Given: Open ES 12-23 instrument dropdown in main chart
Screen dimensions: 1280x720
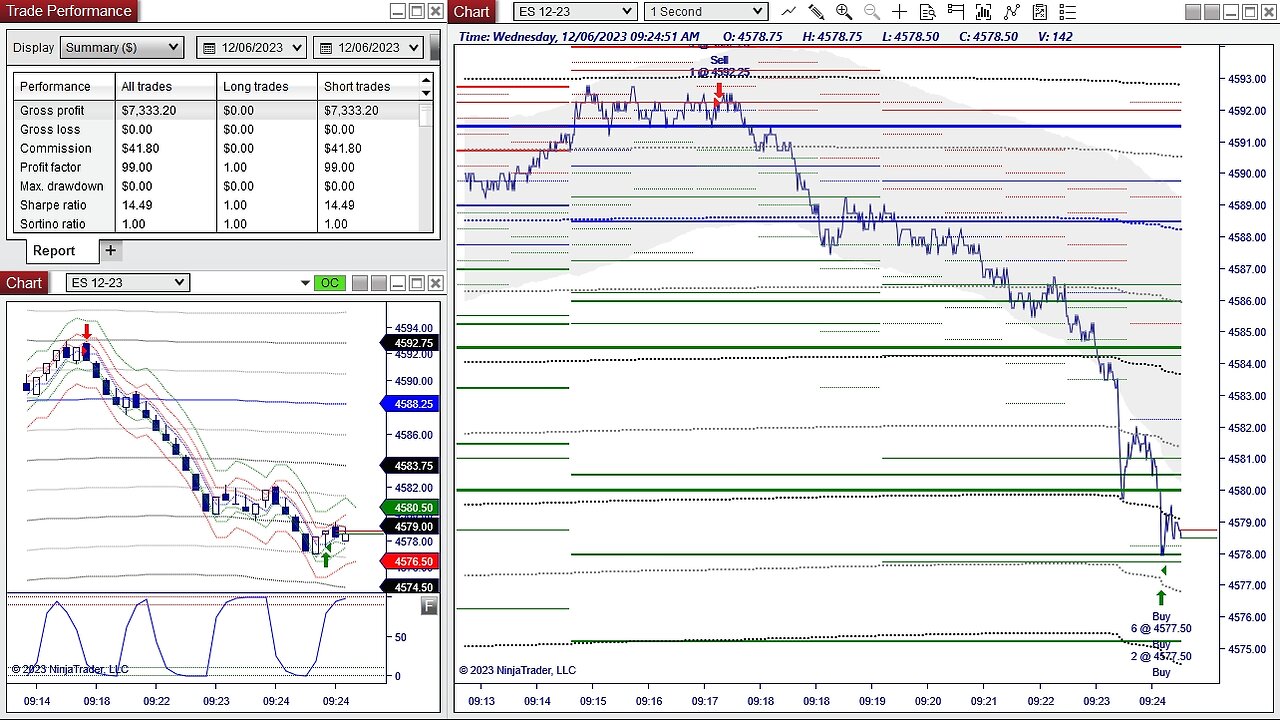Looking at the screenshot, I should pyautogui.click(x=575, y=12).
